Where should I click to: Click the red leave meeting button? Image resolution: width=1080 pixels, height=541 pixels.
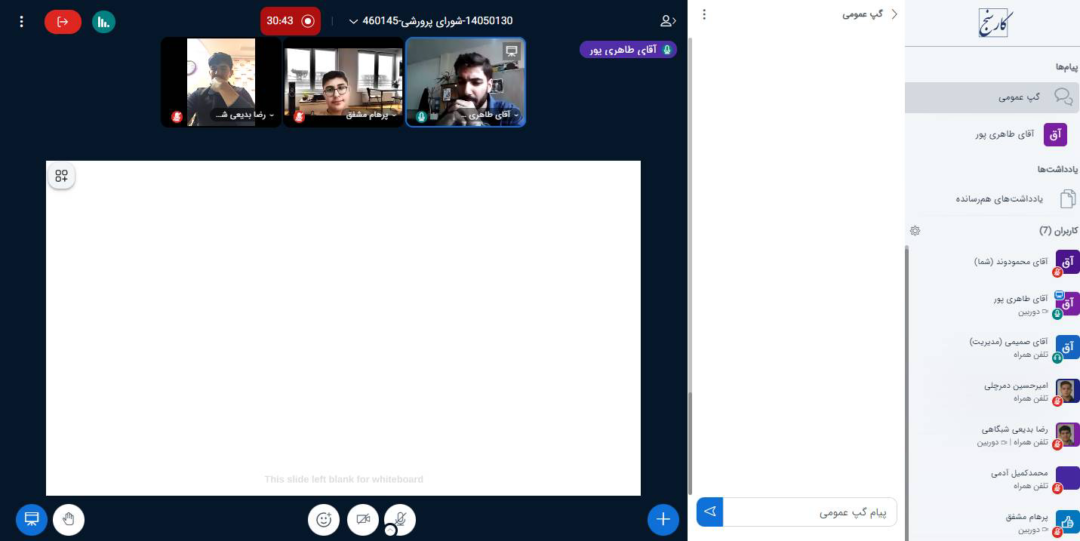[x=63, y=21]
